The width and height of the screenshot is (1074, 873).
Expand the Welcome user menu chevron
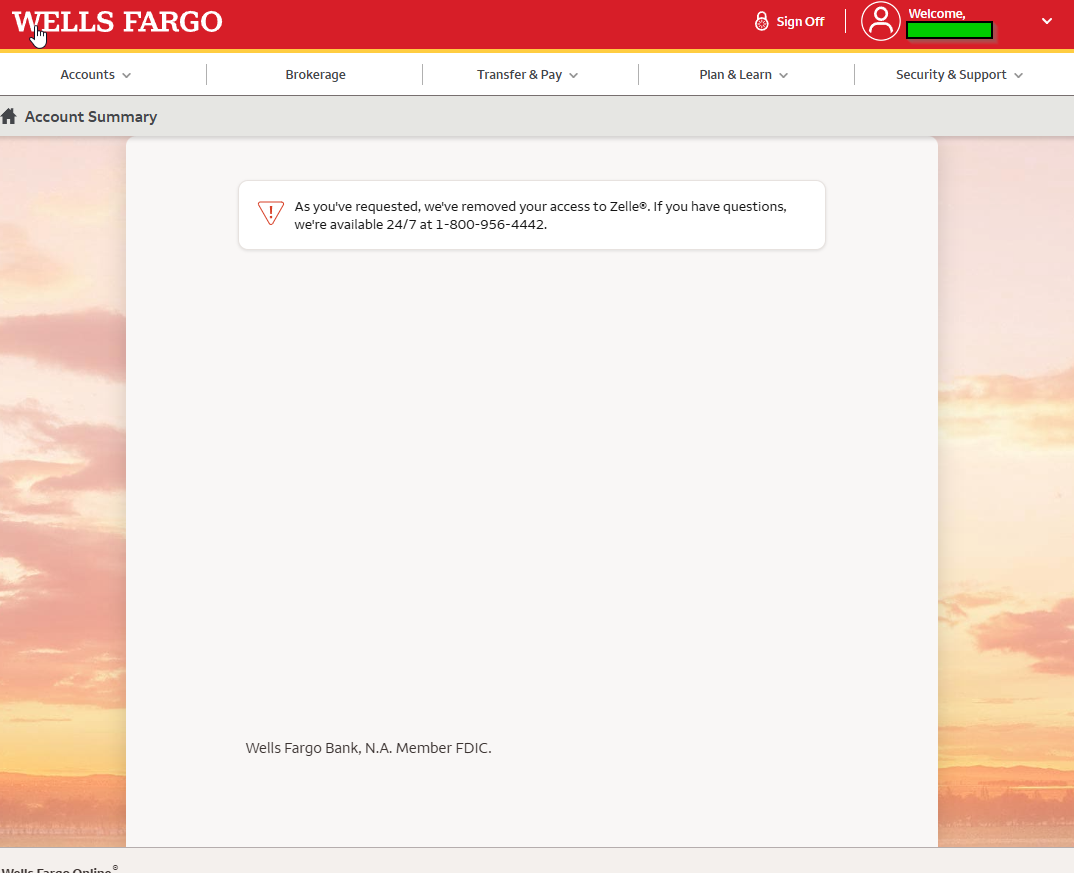coord(1047,21)
